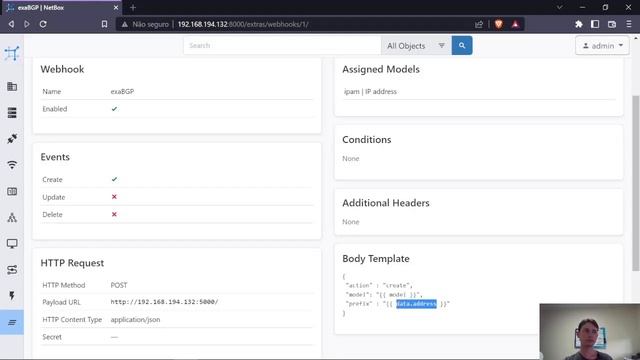
Task: Open the All Objects filter dropdown
Action: point(416,46)
